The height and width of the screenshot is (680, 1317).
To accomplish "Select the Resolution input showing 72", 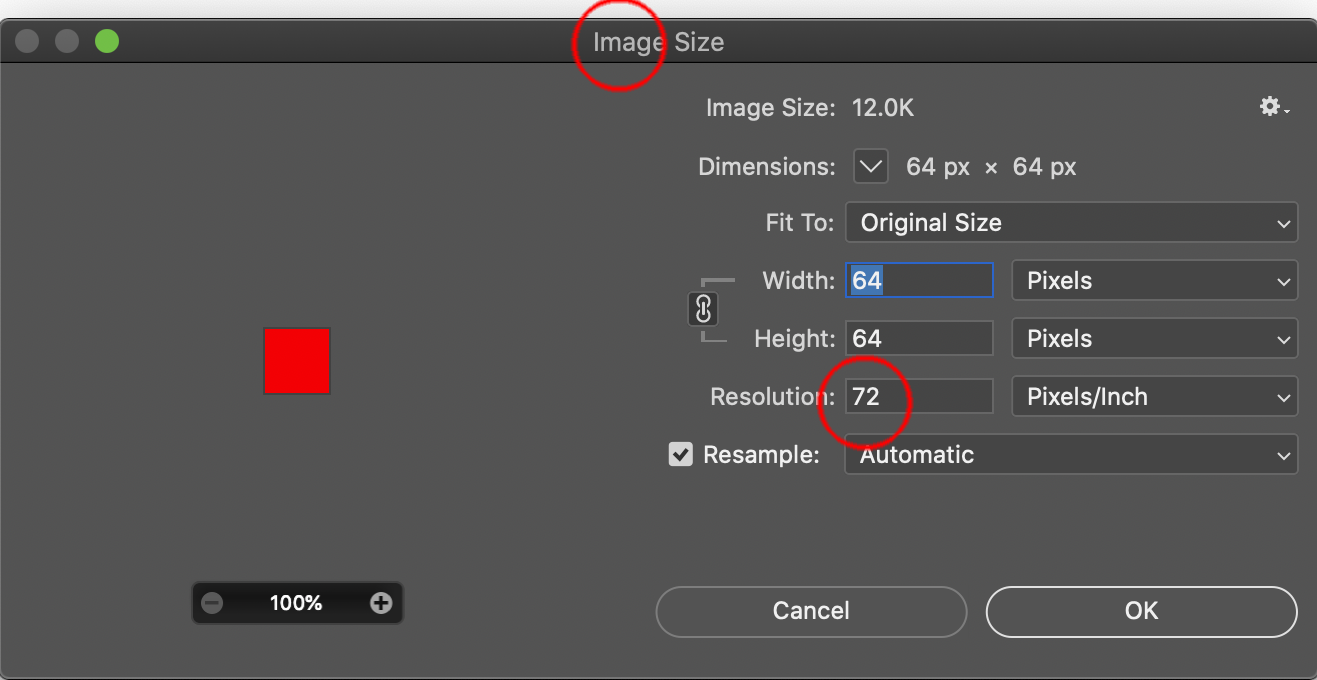I will click(x=918, y=396).
